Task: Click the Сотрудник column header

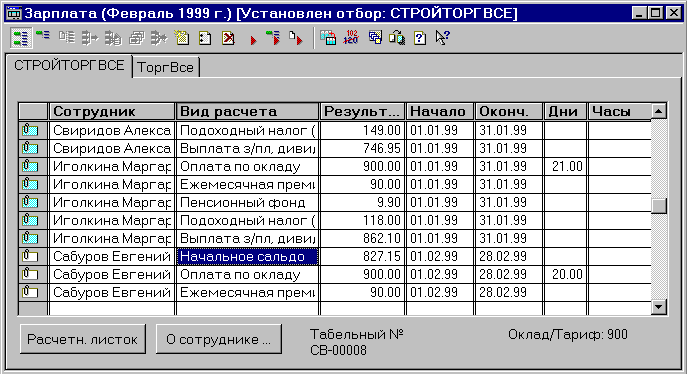Action: [112, 111]
